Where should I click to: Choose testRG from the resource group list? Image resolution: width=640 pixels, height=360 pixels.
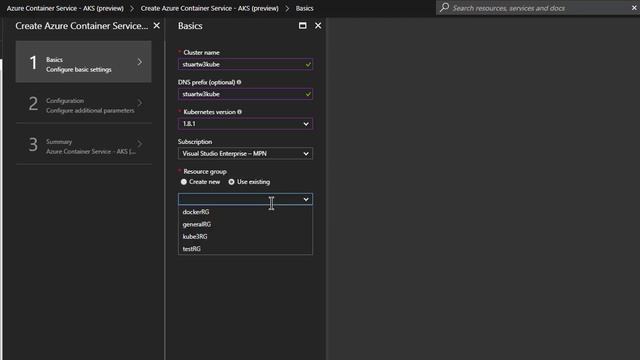click(x=245, y=249)
